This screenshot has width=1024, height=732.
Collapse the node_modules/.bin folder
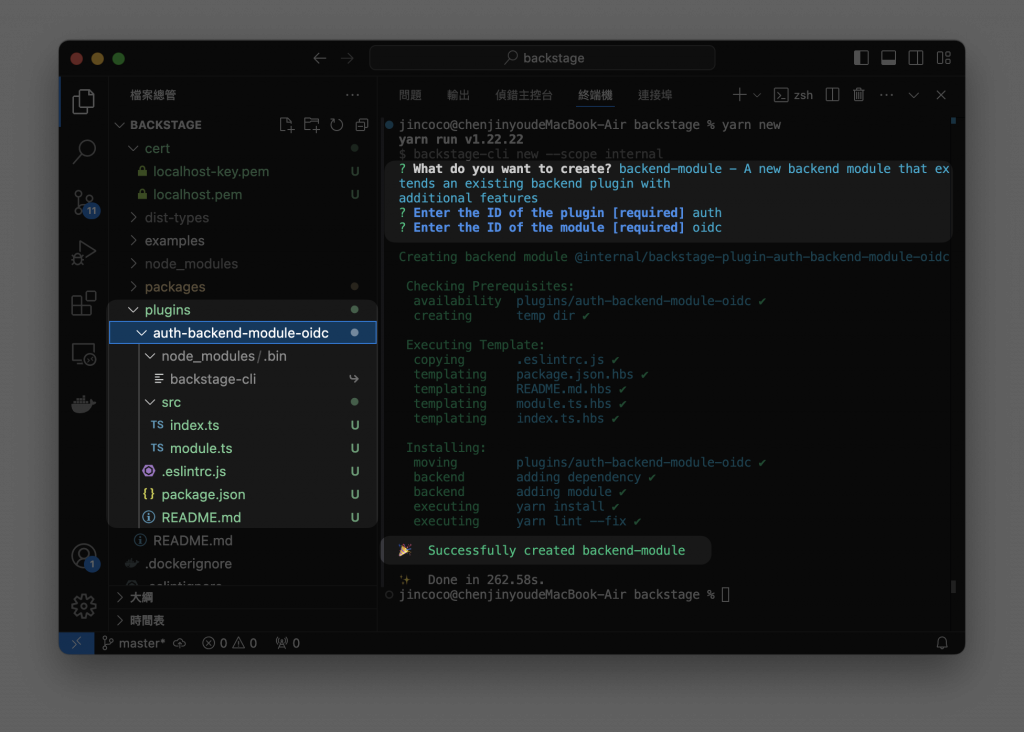pos(243,356)
